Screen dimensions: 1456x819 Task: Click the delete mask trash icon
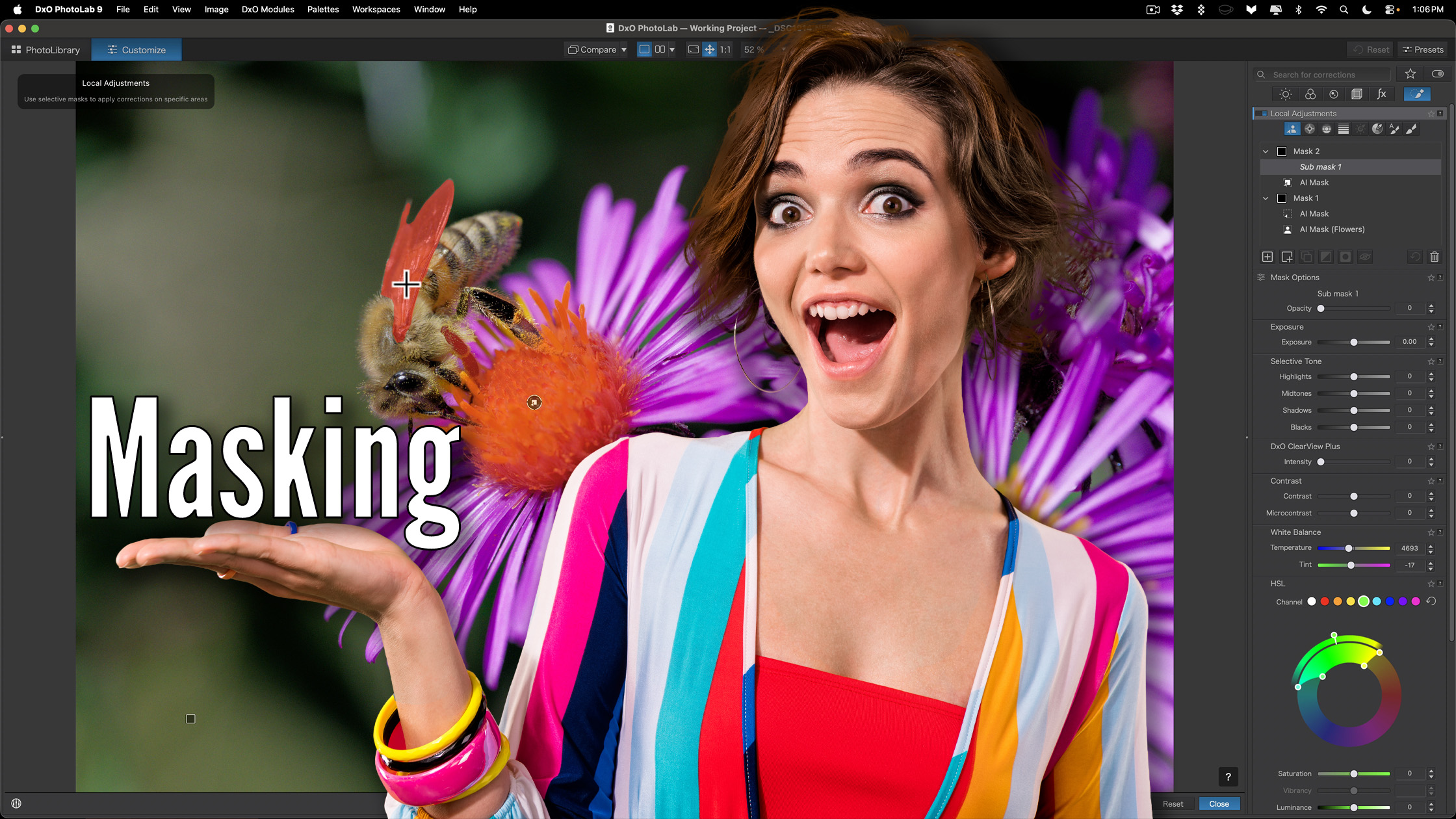tap(1435, 257)
